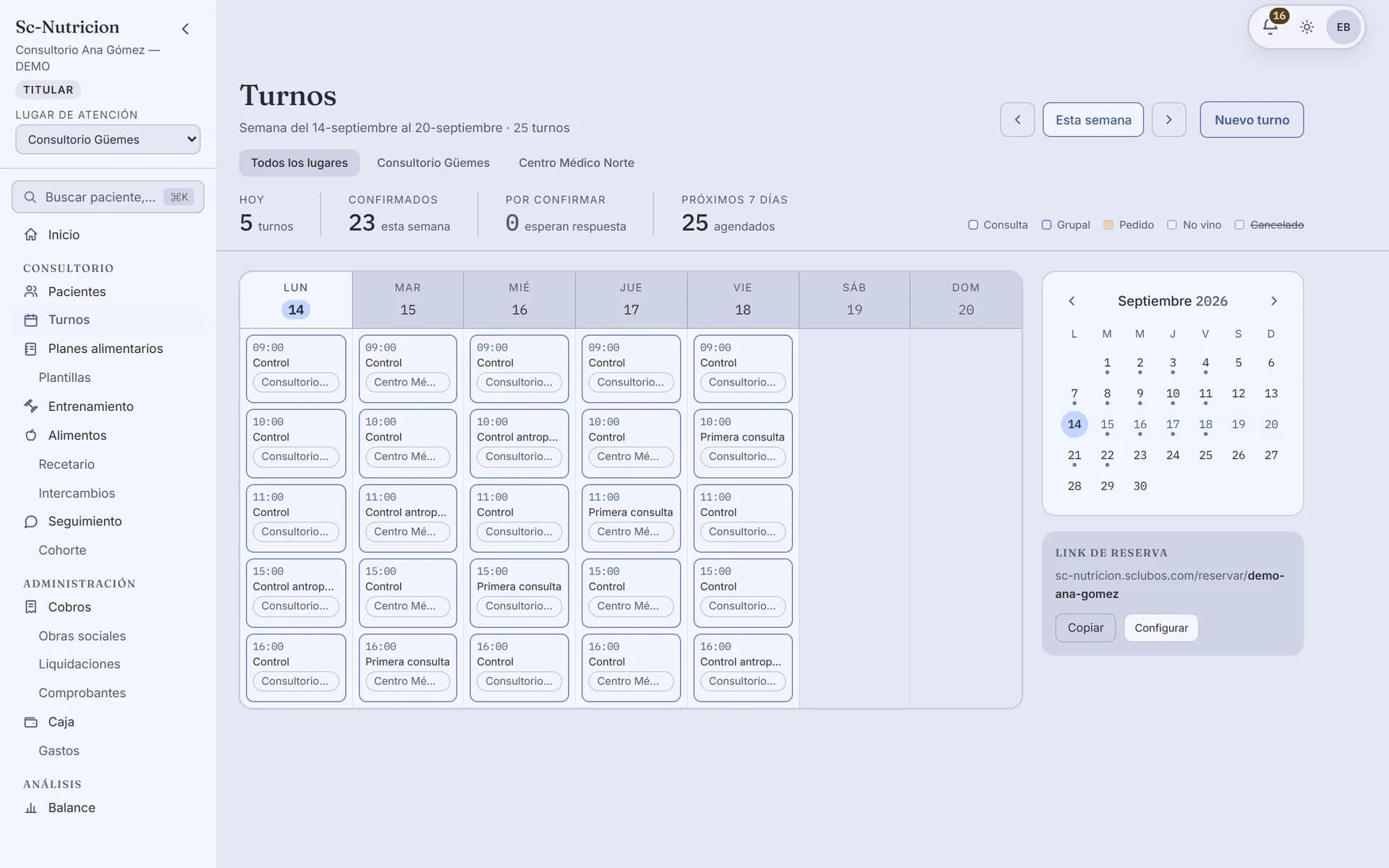
Task: Click the Entrenamiento dumbbell icon
Action: point(30,407)
